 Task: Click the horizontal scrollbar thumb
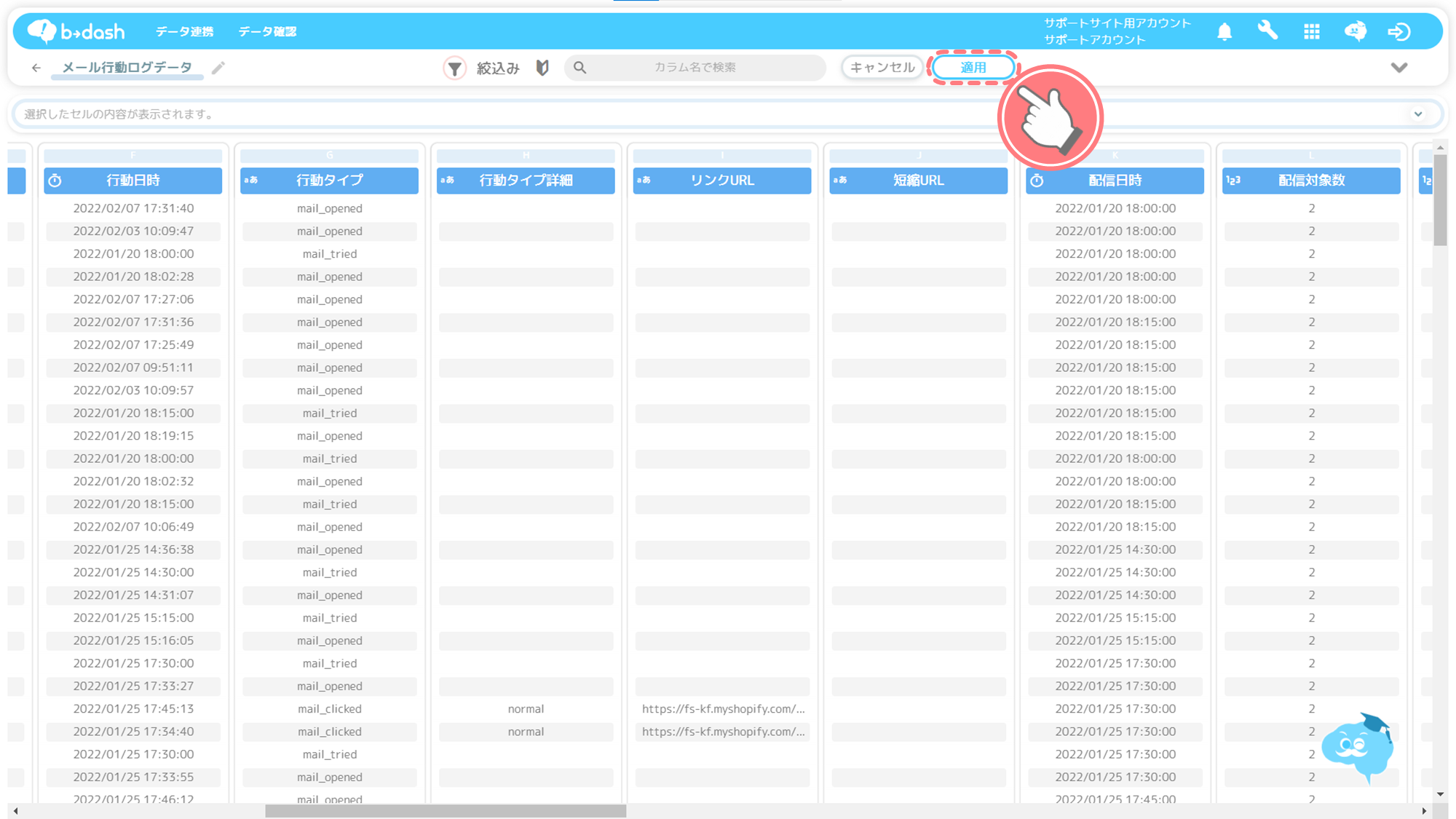[x=446, y=811]
